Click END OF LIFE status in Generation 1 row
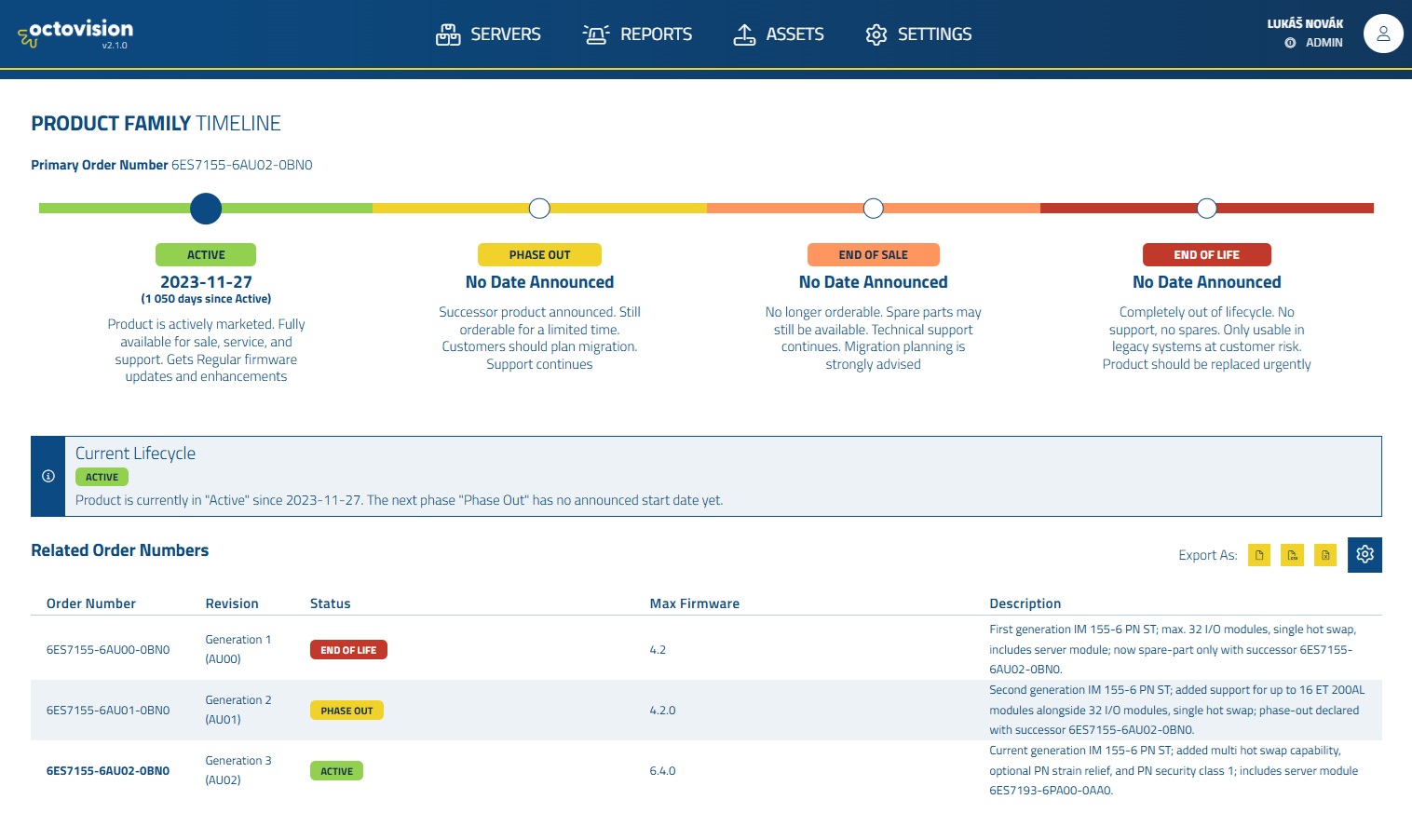 tap(348, 650)
